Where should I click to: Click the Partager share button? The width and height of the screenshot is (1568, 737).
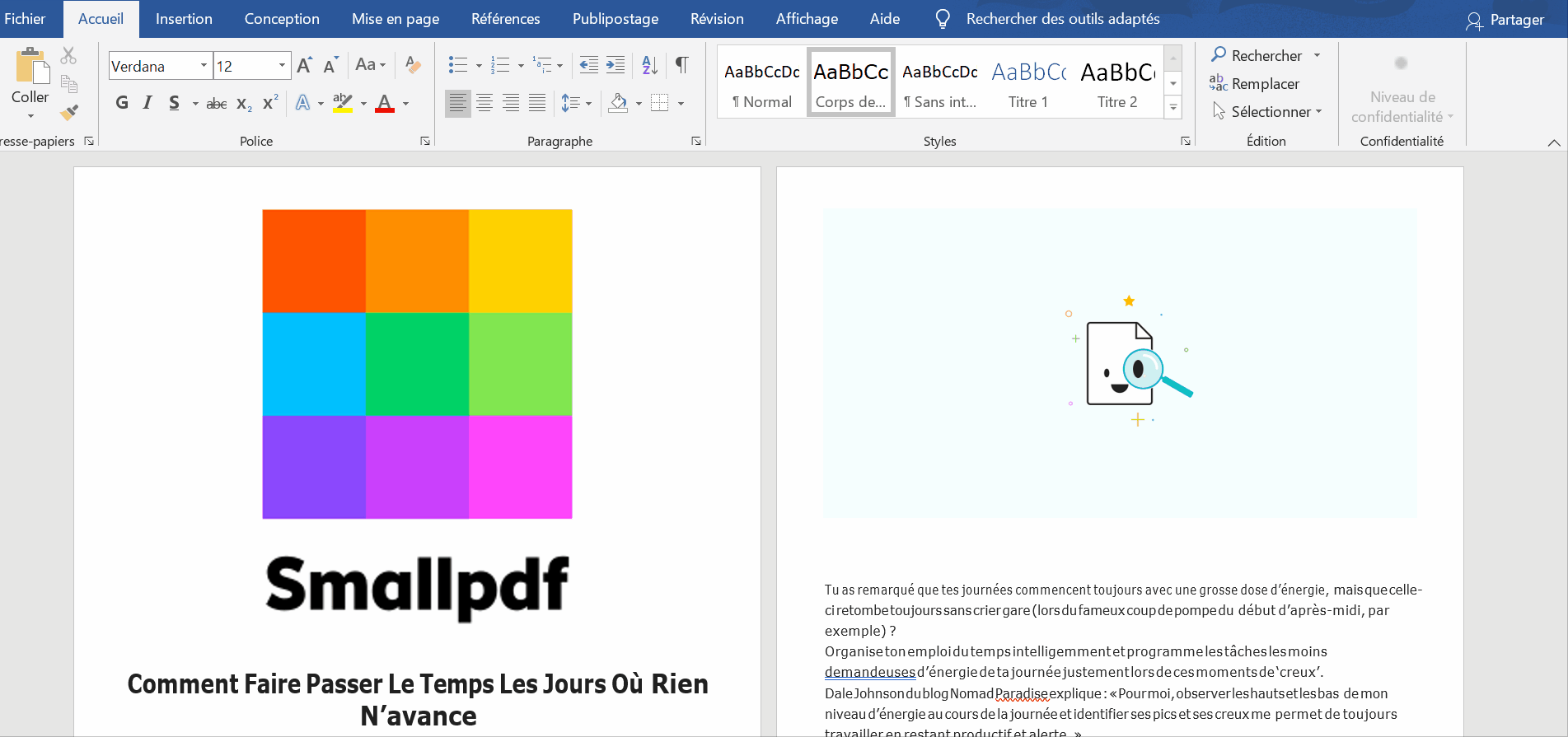point(1505,20)
